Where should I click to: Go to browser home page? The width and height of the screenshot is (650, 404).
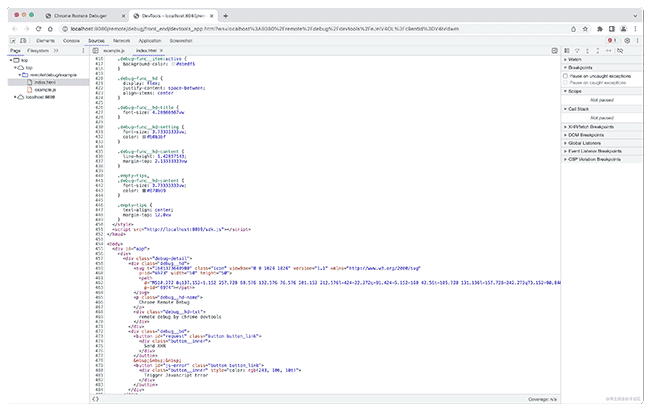pyautogui.click(x=50, y=29)
